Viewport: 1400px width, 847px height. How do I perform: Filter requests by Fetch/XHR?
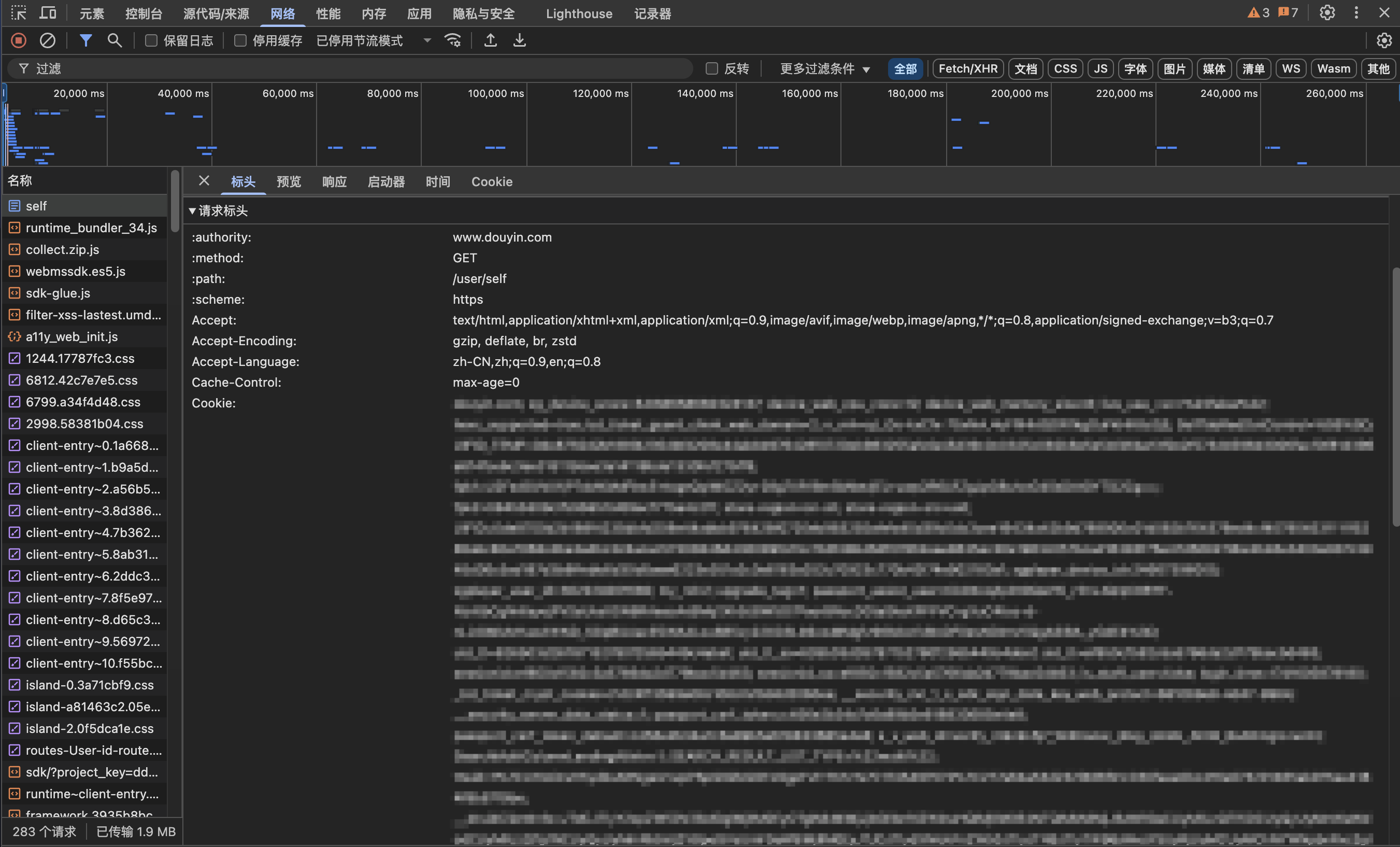click(967, 68)
